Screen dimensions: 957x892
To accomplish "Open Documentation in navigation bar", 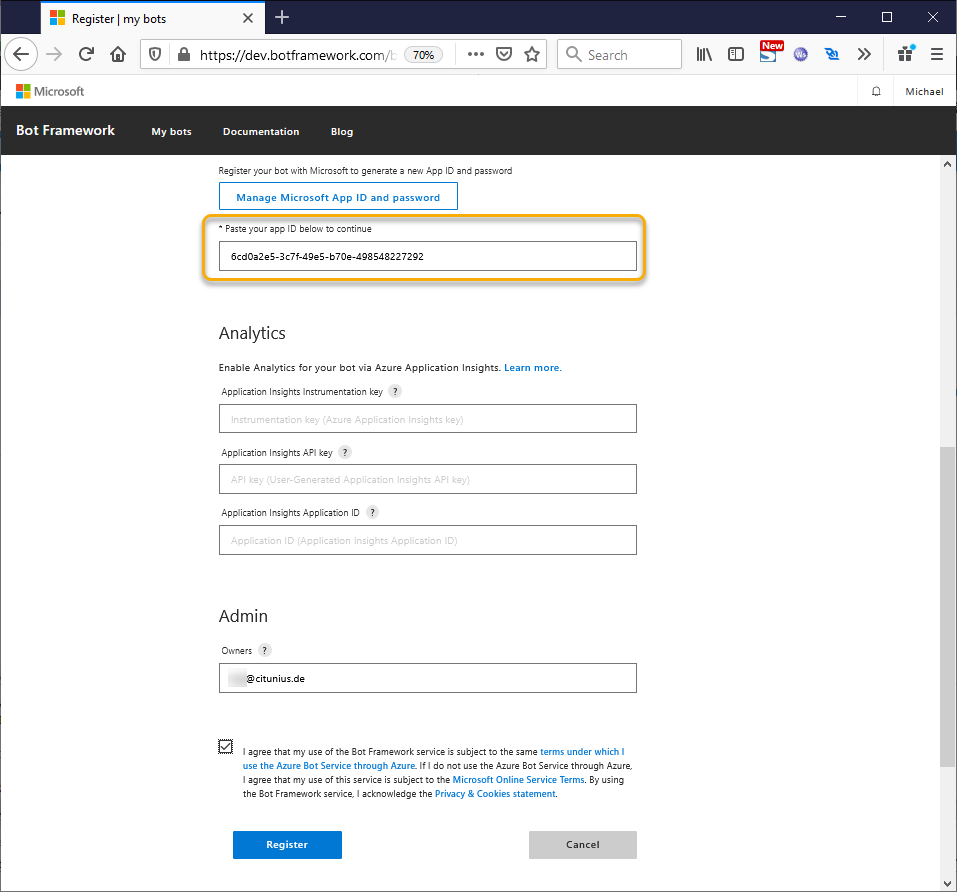I will 261,132.
